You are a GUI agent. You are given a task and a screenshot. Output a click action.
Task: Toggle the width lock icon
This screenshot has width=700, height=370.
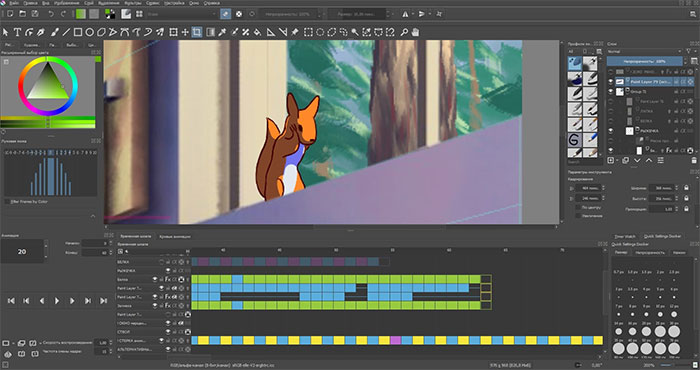click(x=687, y=188)
